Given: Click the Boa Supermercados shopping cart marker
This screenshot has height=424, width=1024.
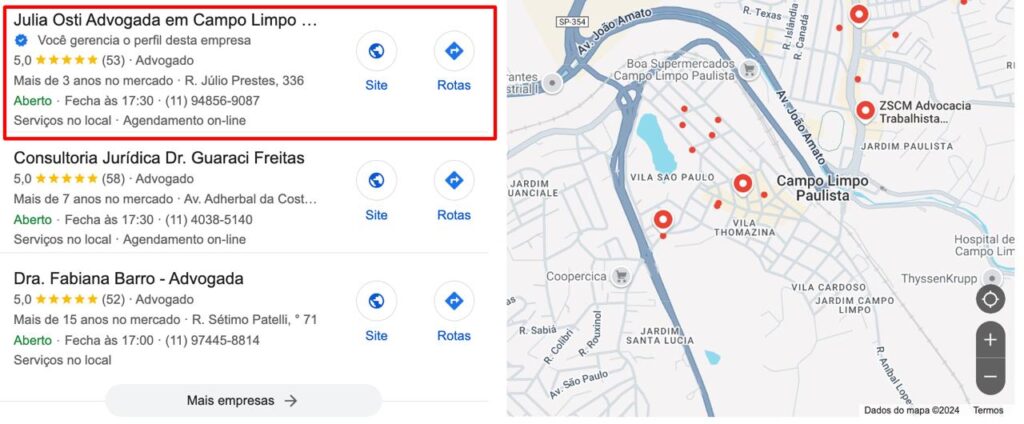Looking at the screenshot, I should click(749, 70).
